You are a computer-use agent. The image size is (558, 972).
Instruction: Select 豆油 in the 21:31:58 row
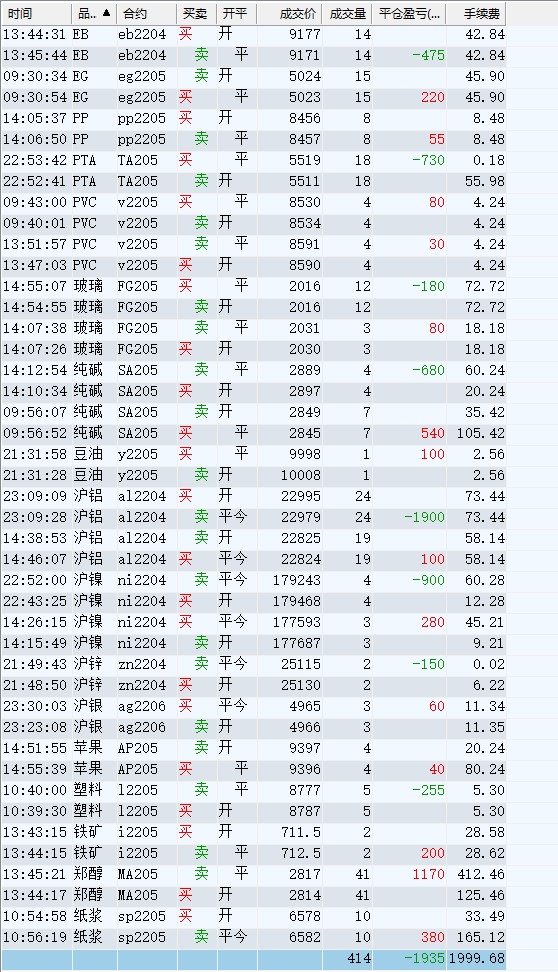88,454
